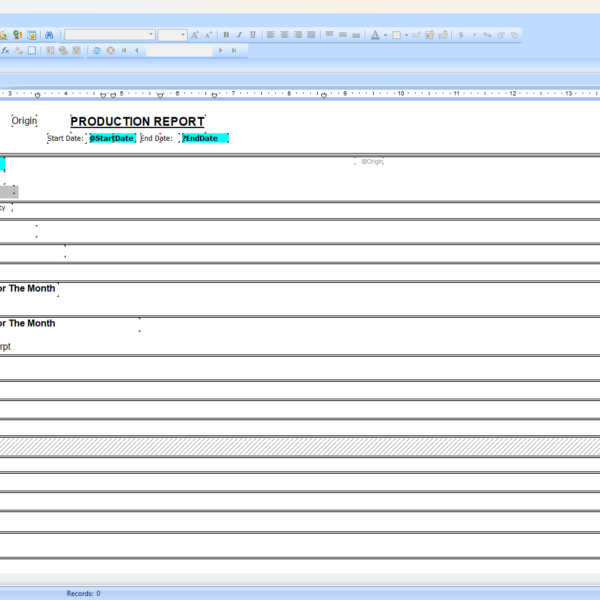The height and width of the screenshot is (600, 600).
Task: Select the Records: 0 status text
Action: (83, 593)
